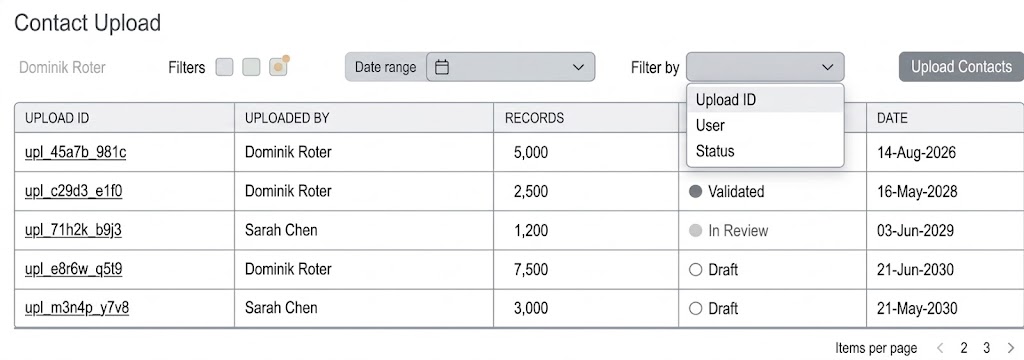This screenshot has height=360, width=1024.
Task: Click Draft status circle in upl_e8r6w_q5t9 row
Action: 696,269
